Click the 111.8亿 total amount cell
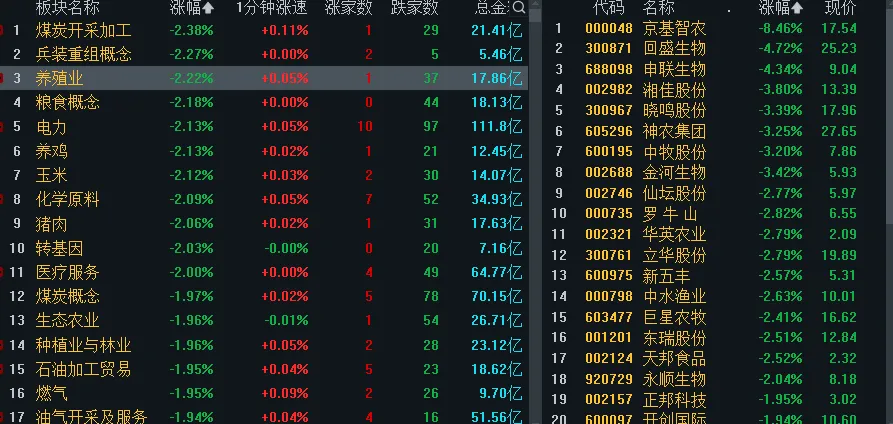Viewport: 893px width, 424px height. tap(497, 127)
